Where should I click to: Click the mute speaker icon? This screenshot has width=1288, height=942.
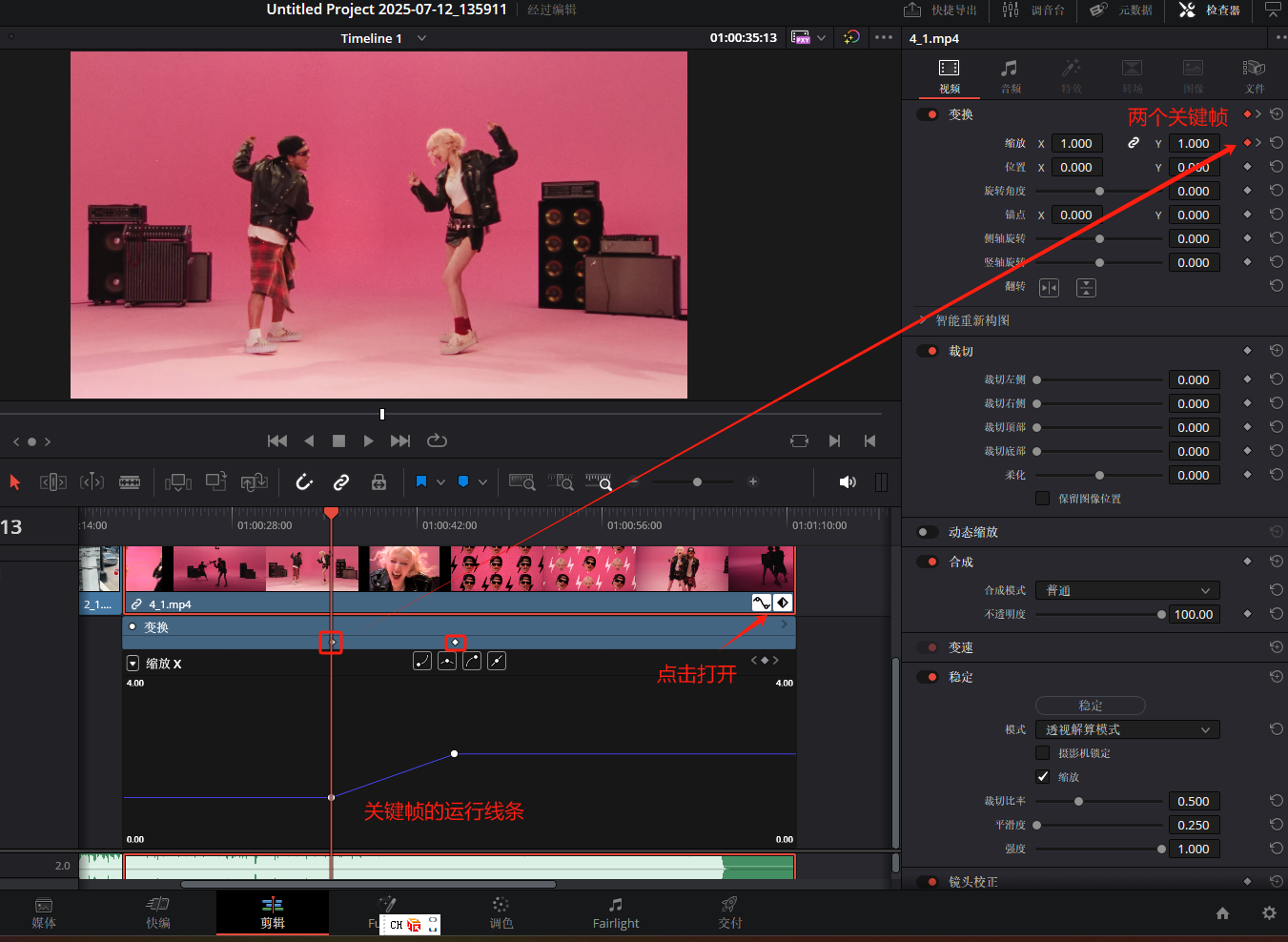pos(847,482)
